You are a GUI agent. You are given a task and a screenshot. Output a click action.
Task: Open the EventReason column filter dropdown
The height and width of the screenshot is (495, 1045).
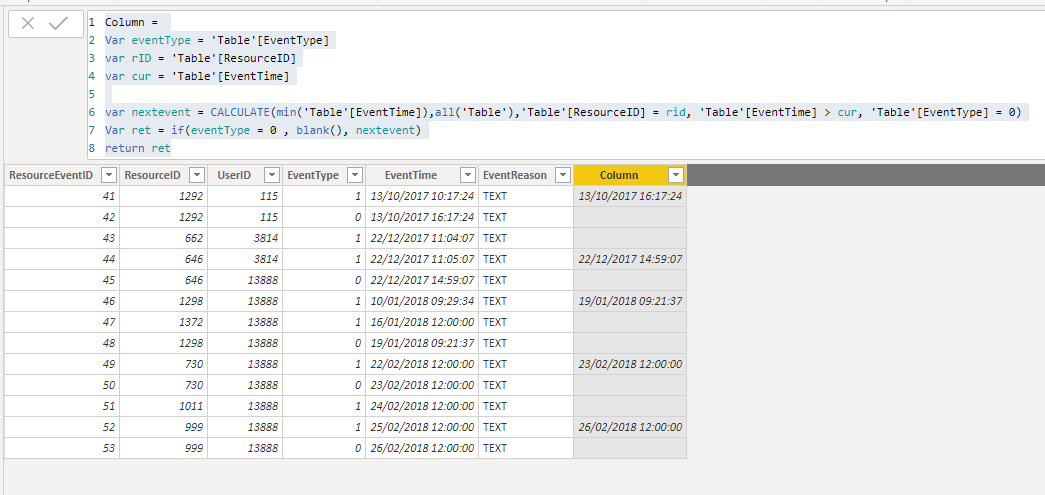coord(563,175)
